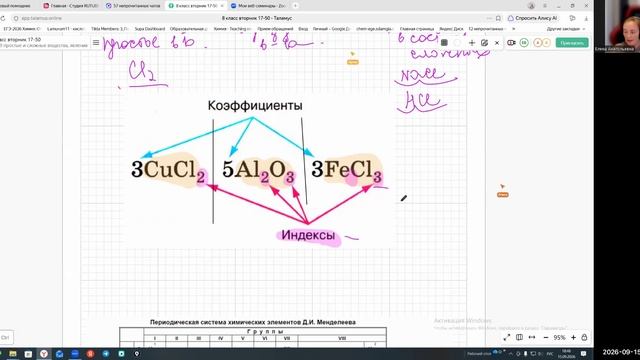Switch to the Rutube Studio tab

71,6
